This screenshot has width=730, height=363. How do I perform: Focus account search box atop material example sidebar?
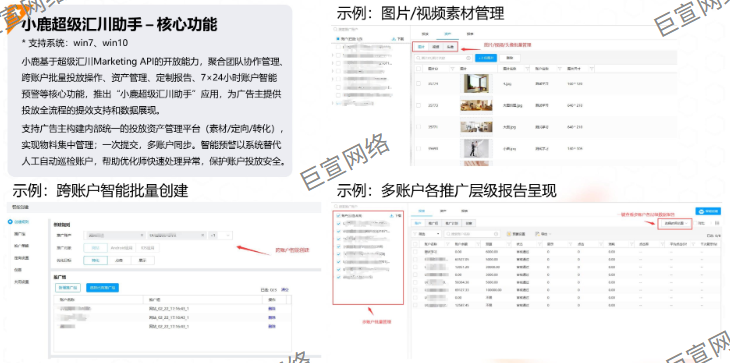tap(370, 30)
